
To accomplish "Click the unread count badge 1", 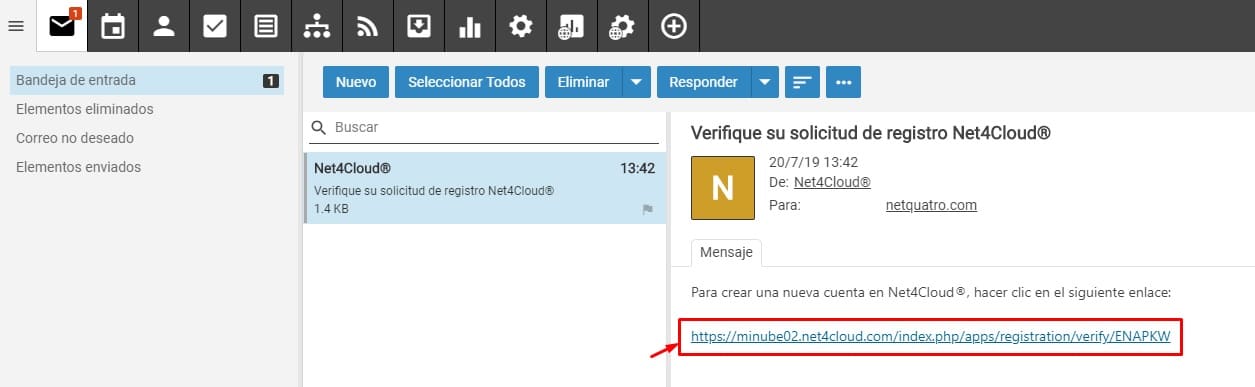I will (x=270, y=81).
